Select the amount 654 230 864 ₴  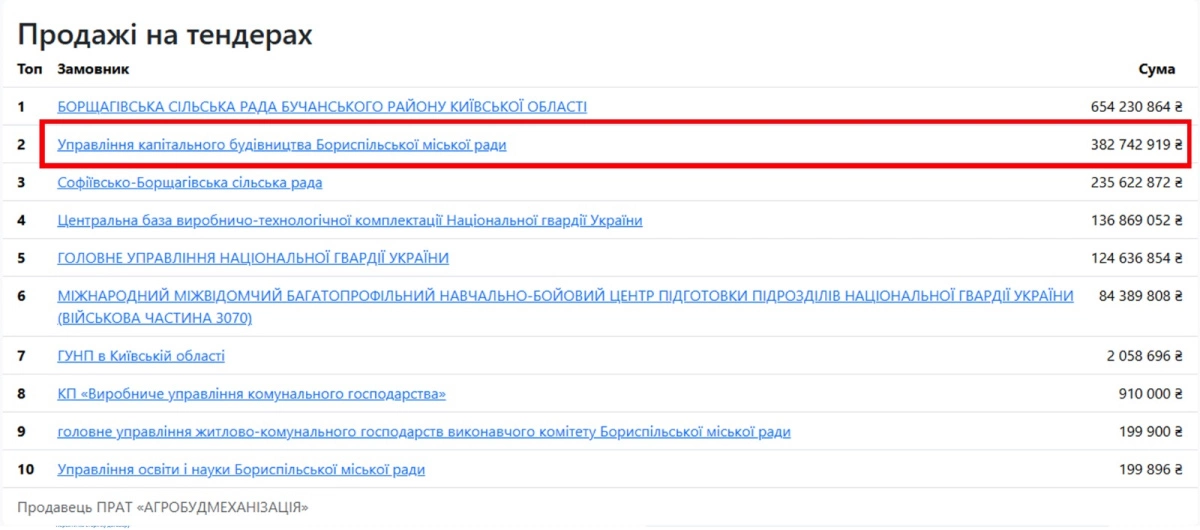point(1137,106)
